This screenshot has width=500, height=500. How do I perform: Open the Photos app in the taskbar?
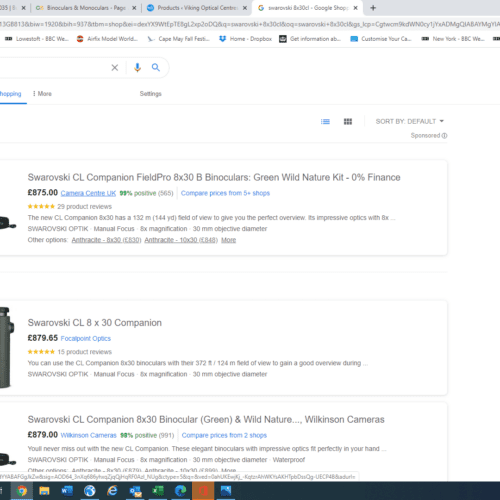tap(226, 491)
